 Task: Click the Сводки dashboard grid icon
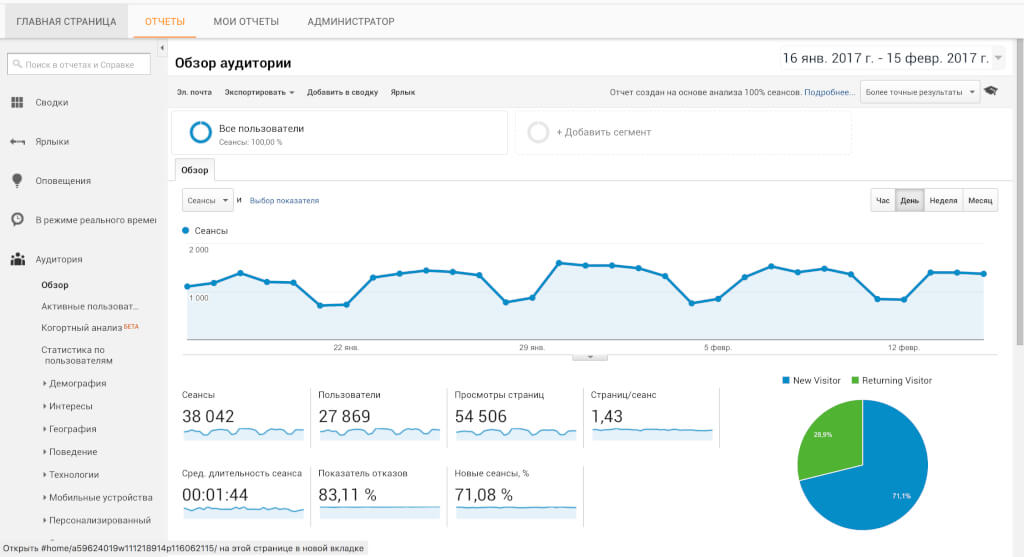tap(17, 102)
